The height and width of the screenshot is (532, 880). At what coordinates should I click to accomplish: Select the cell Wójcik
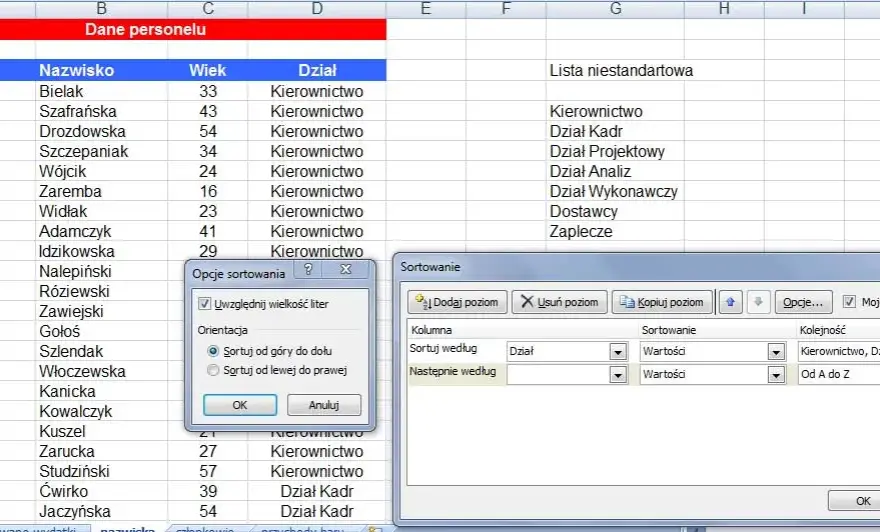click(102, 171)
